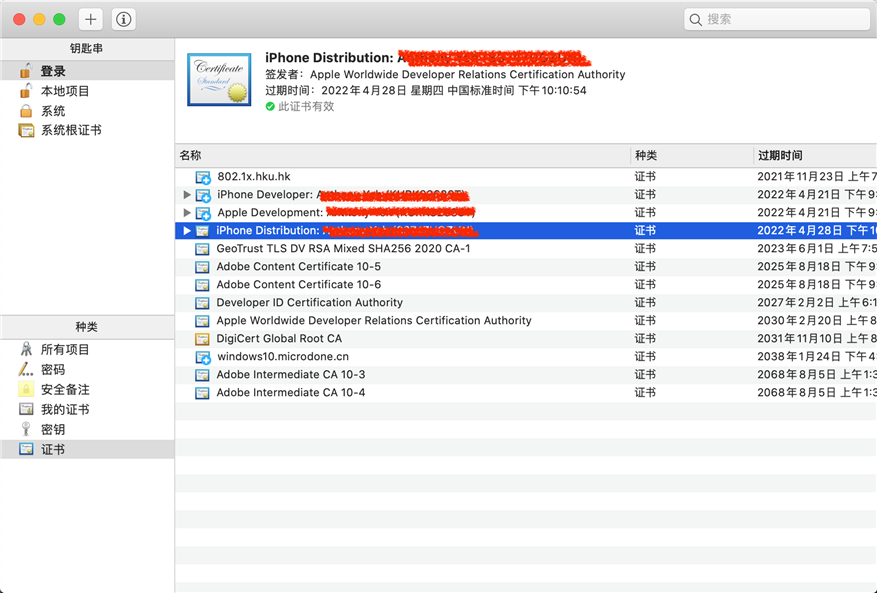Sort the list by the 过期时间 column header
The height and width of the screenshot is (593, 877).
click(x=815, y=156)
